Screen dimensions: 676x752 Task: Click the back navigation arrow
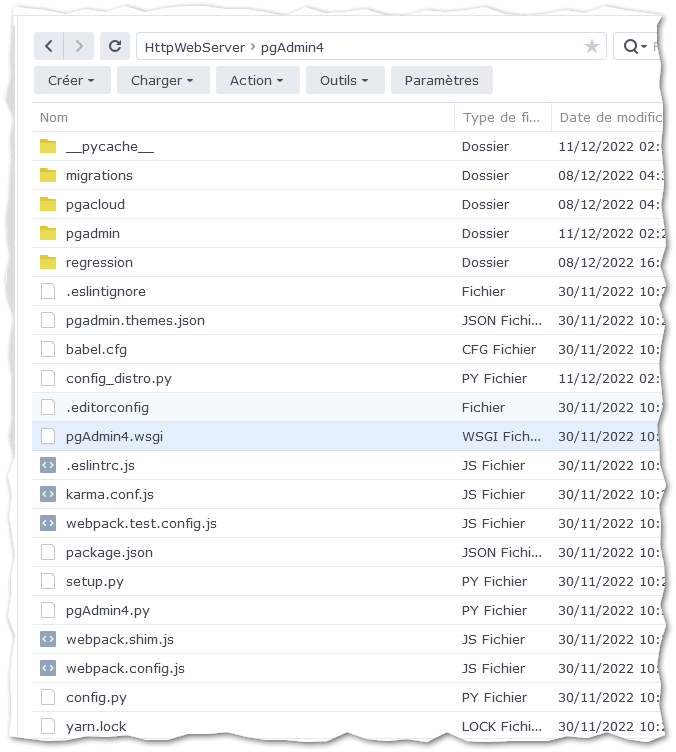[x=49, y=46]
